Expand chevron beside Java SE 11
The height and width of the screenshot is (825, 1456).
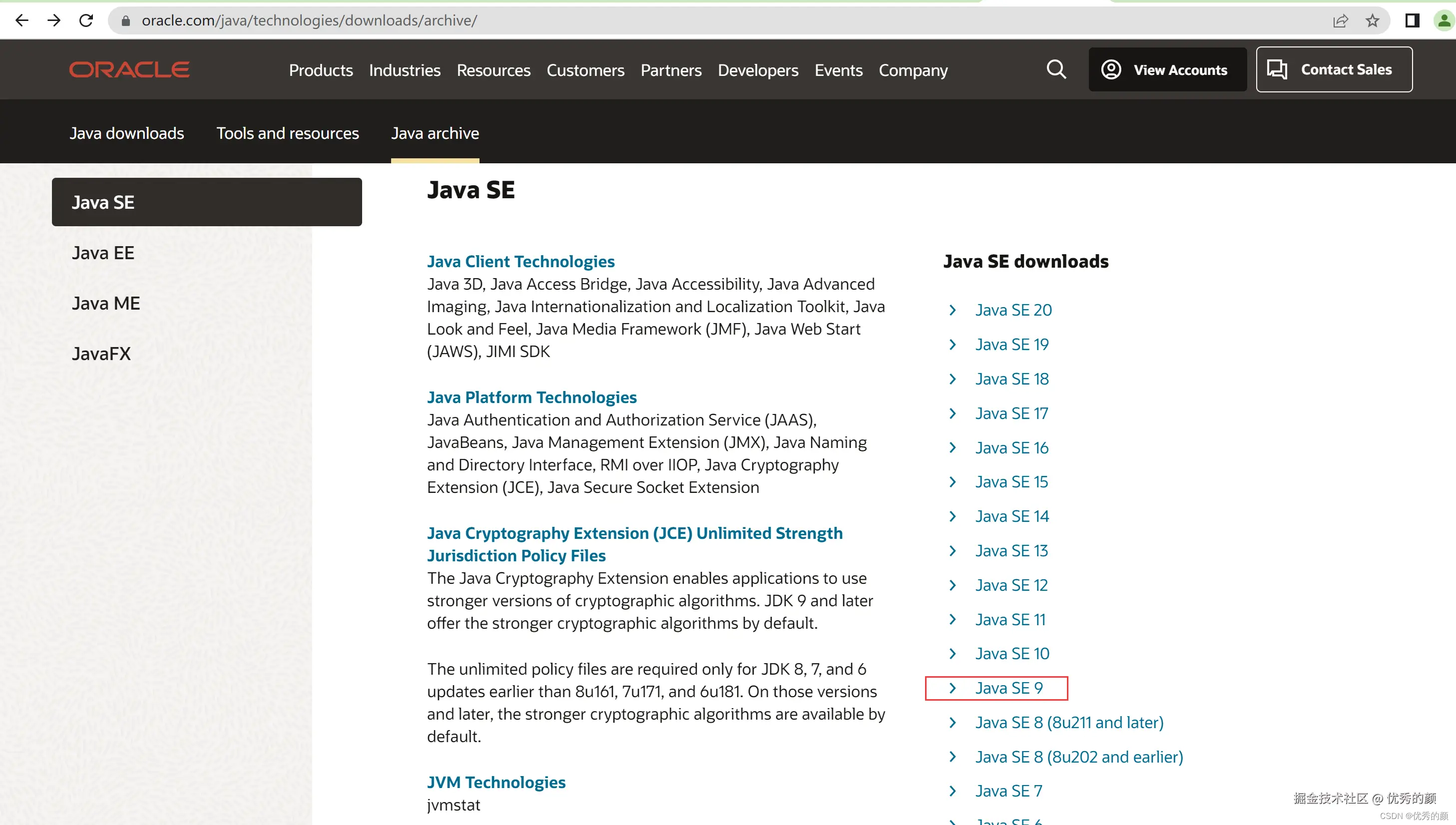pyautogui.click(x=953, y=619)
